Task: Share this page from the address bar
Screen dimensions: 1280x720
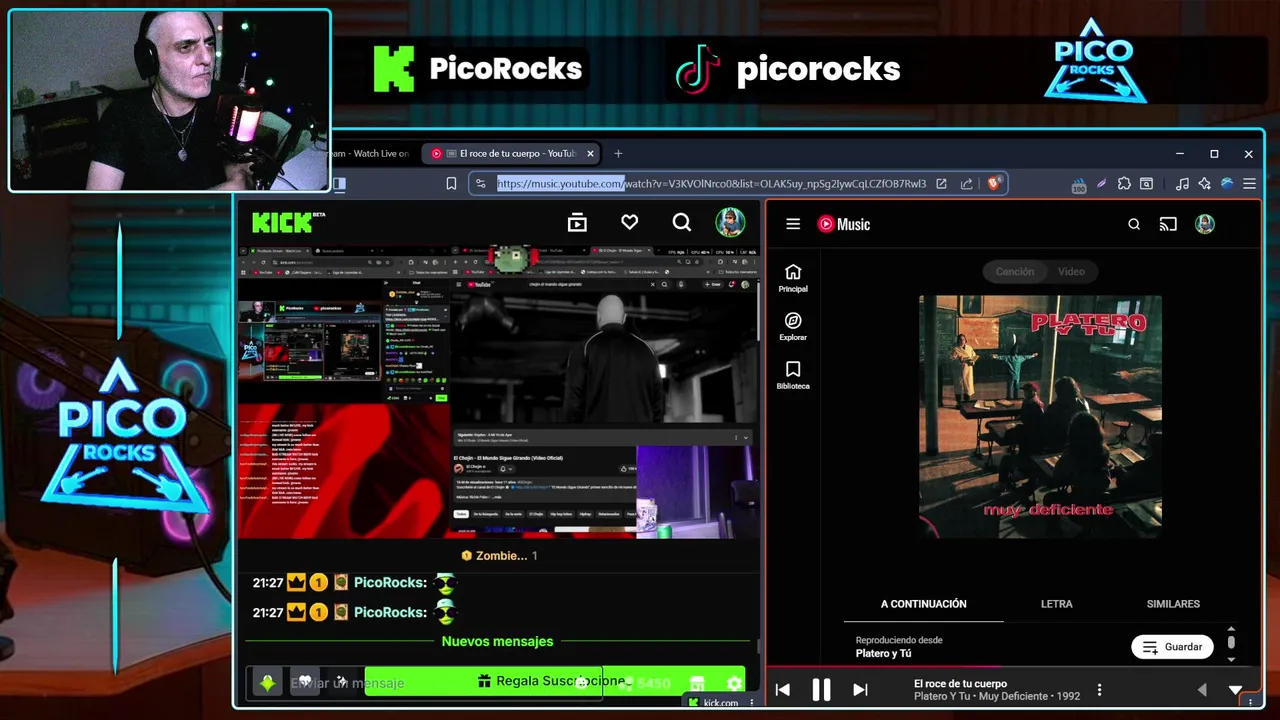Action: (x=966, y=184)
